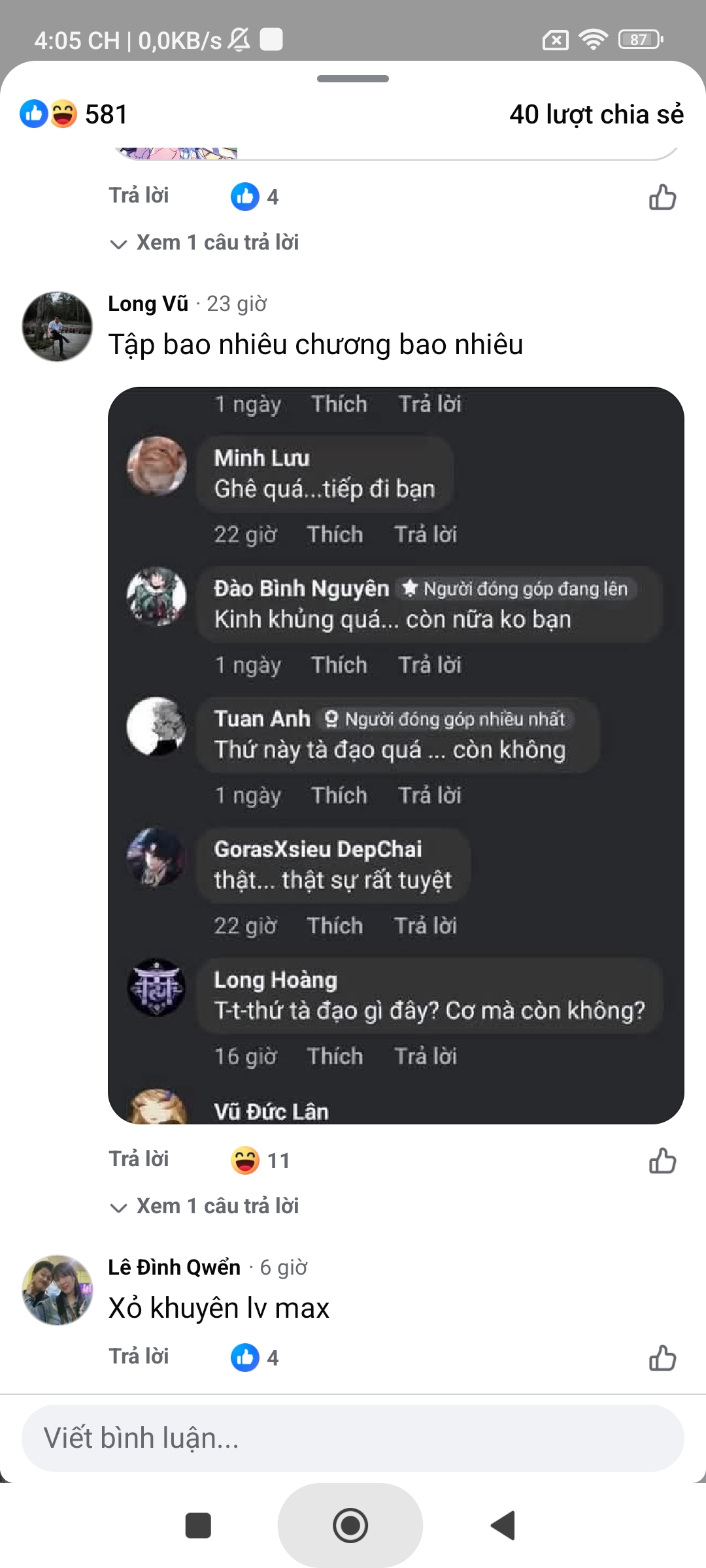Focus the write comment input field
The height and width of the screenshot is (1568, 706).
coord(353,1438)
